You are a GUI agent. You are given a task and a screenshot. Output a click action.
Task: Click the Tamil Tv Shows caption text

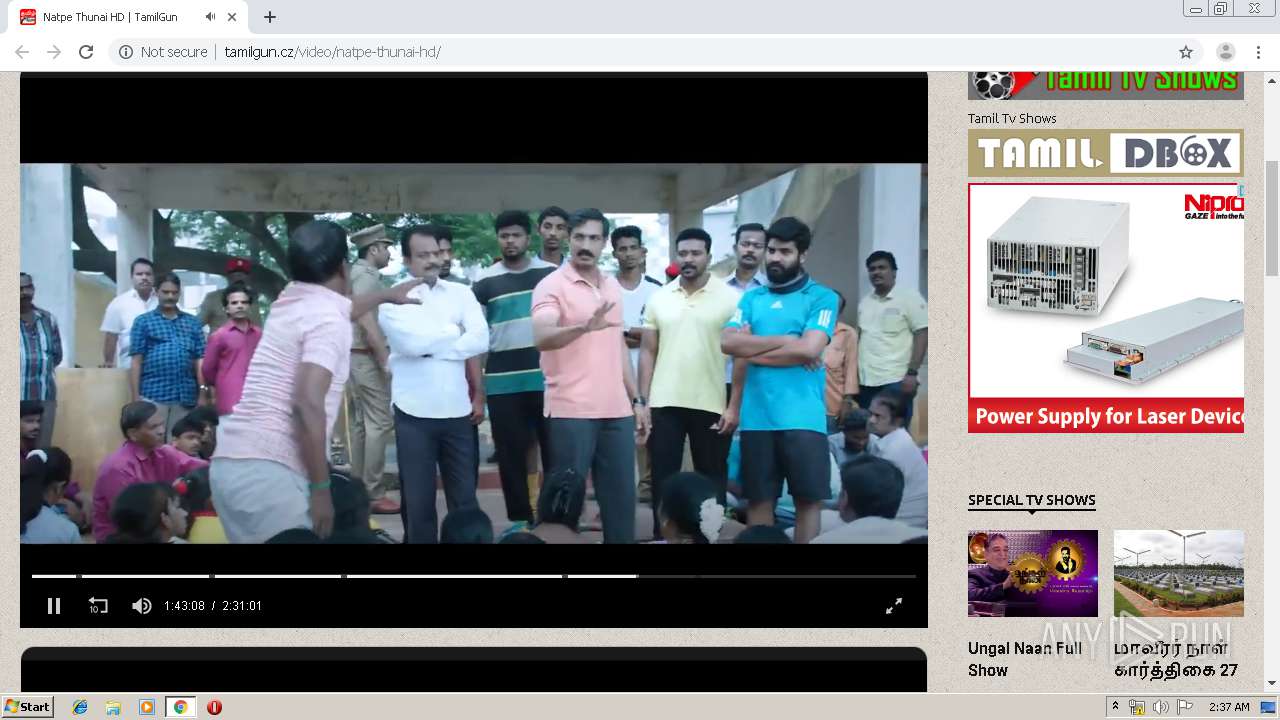pyautogui.click(x=1012, y=118)
